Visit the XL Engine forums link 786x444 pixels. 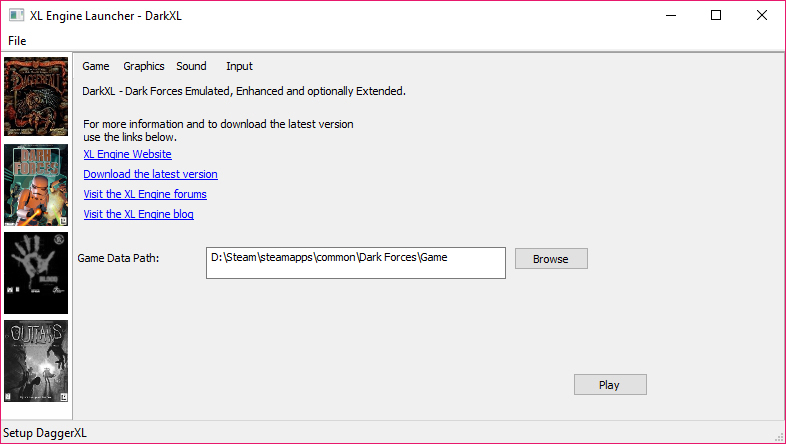[x=145, y=194]
